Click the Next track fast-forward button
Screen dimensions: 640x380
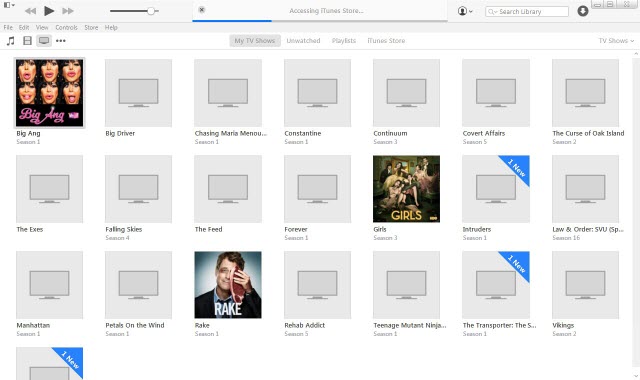tap(68, 11)
